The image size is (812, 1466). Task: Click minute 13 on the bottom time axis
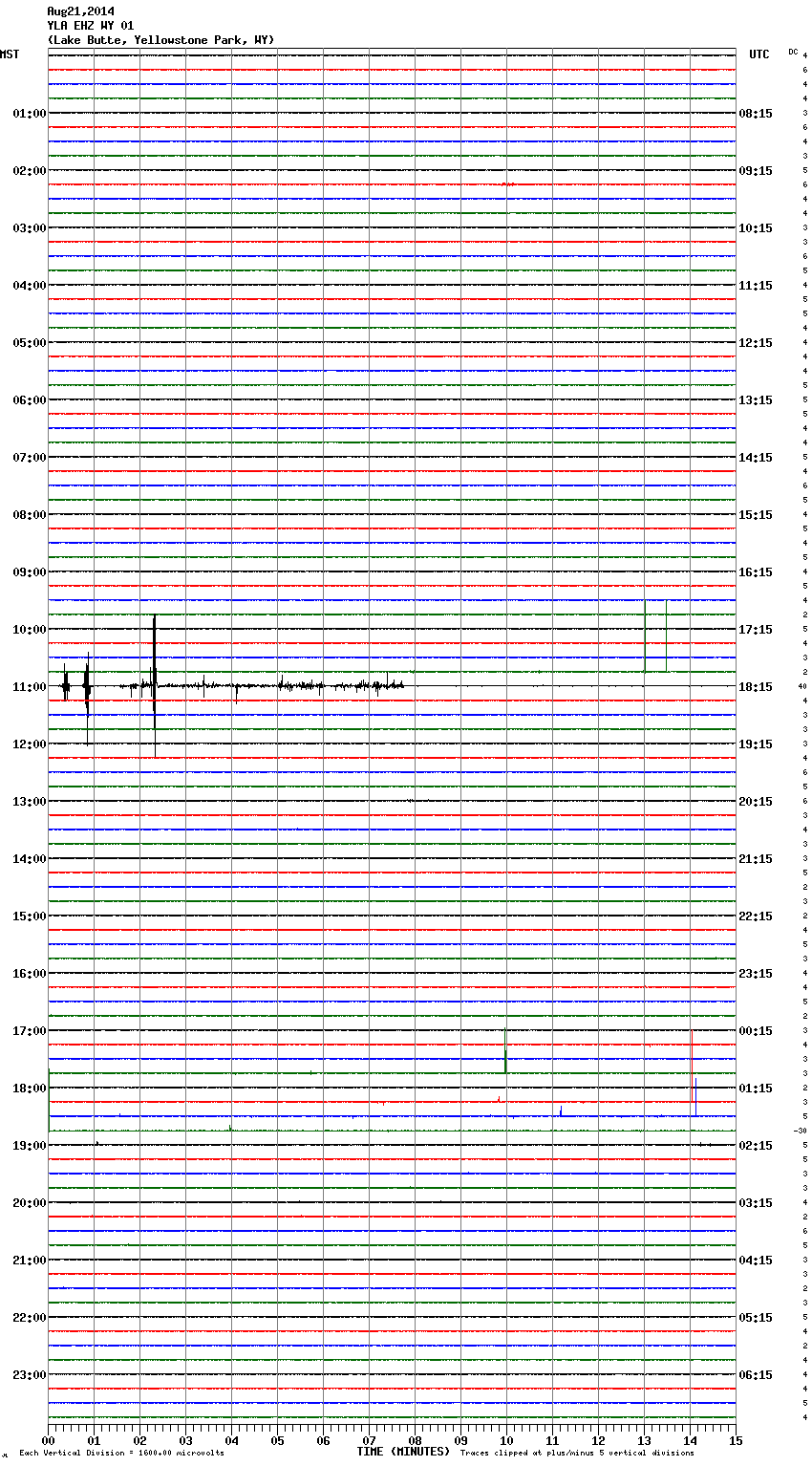(644, 1440)
